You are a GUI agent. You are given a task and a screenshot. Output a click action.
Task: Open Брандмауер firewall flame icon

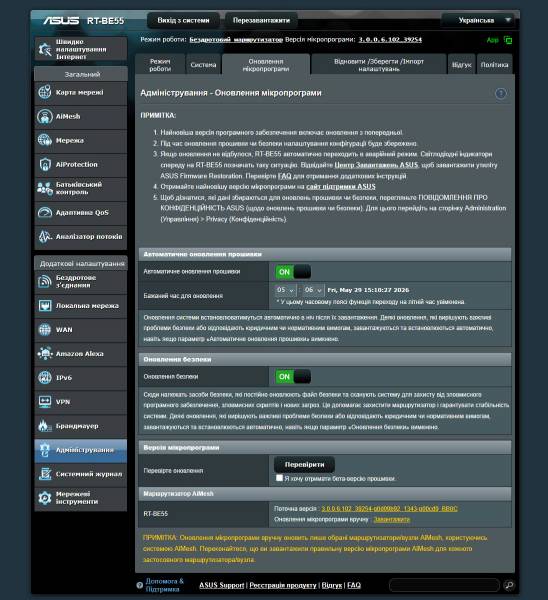tap(45, 426)
